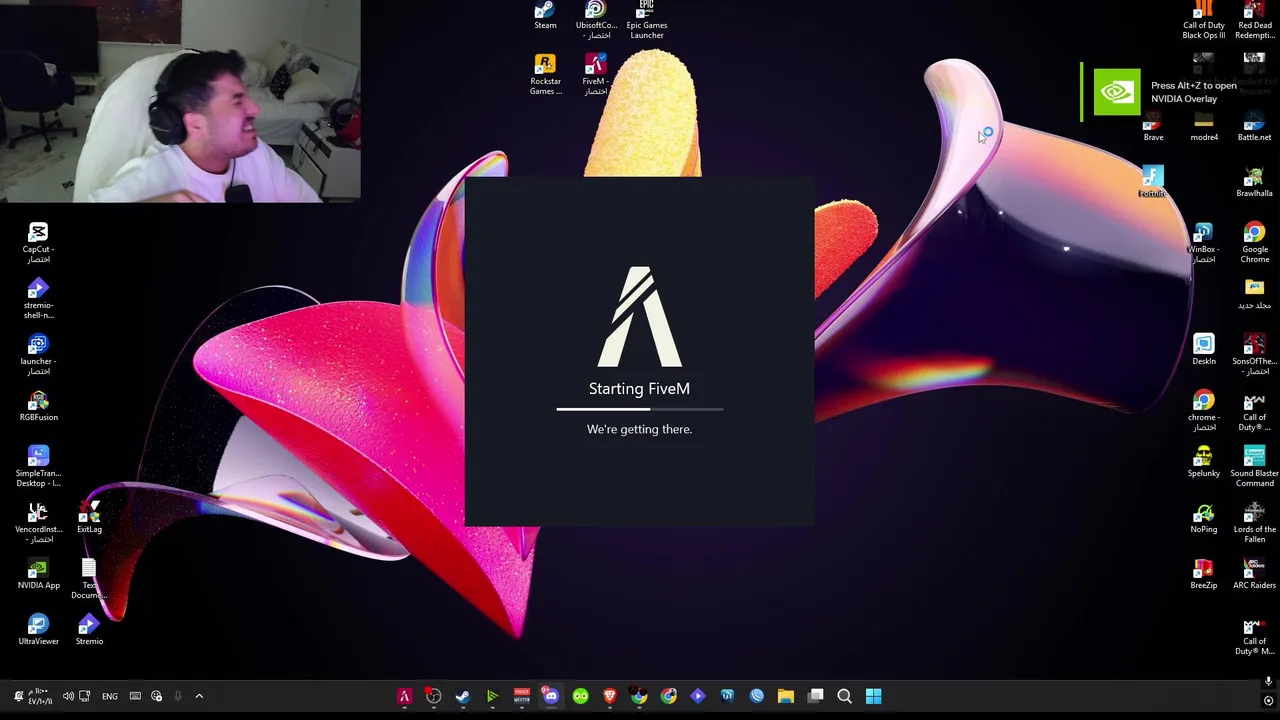Open taskbar Search

[844, 696]
